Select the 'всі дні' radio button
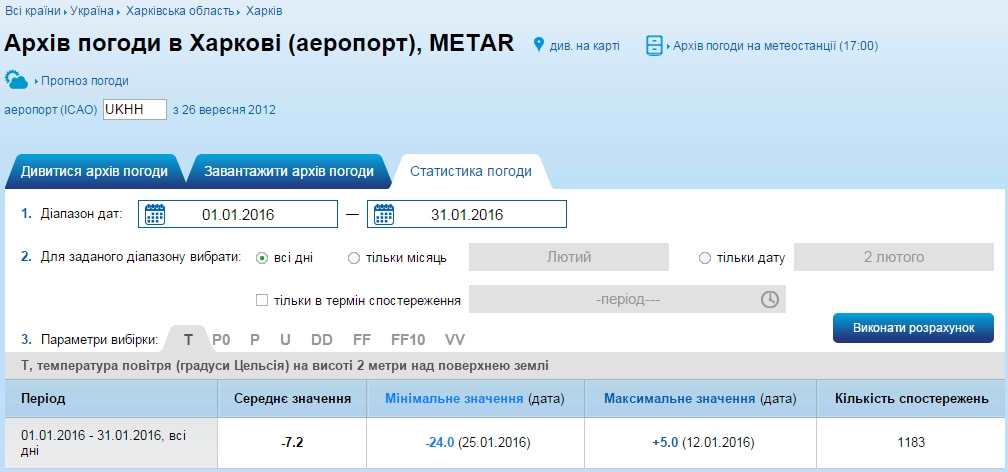Viewport: 1008px width, 472px height. (x=262, y=258)
